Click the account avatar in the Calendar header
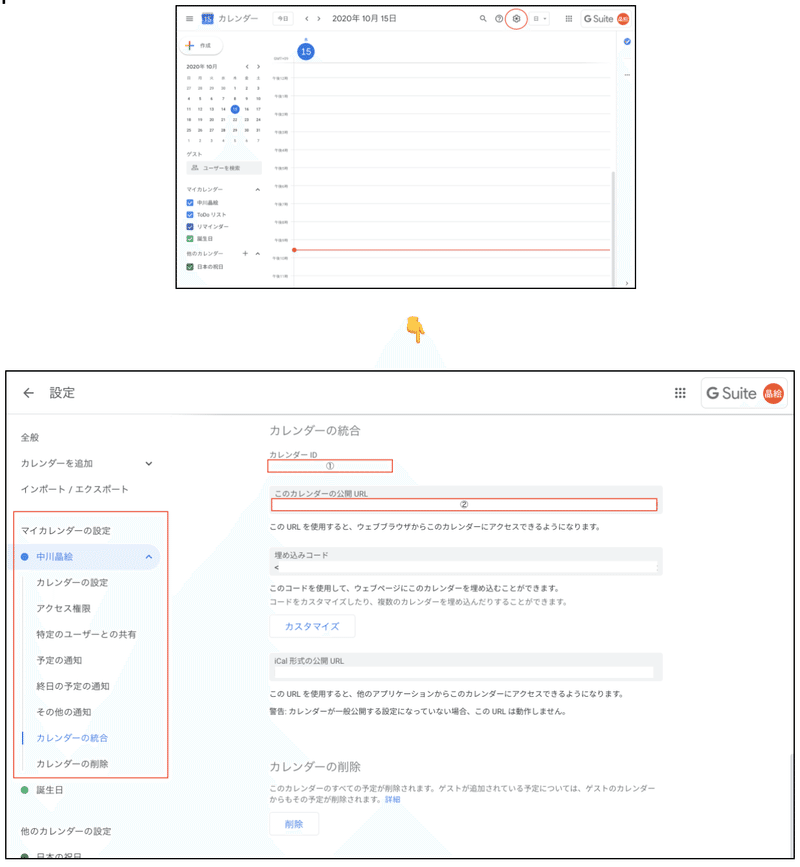 pyautogui.click(x=623, y=19)
